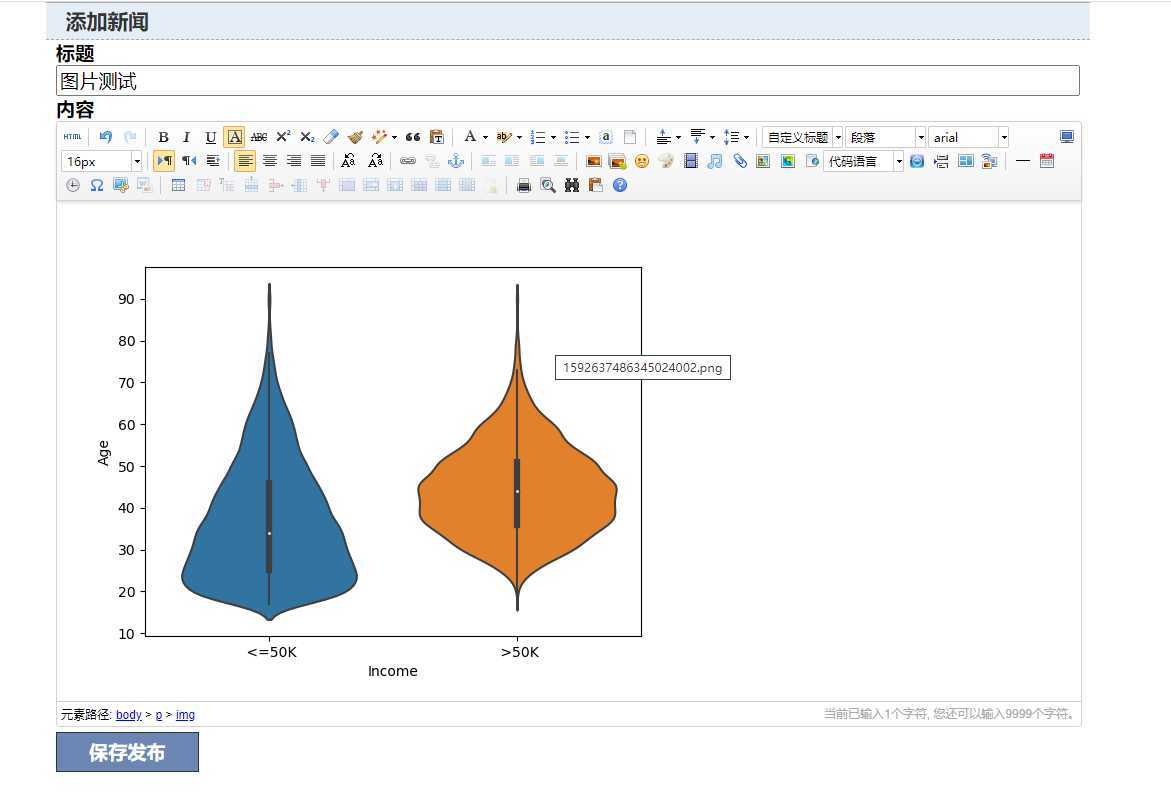Image resolution: width=1171 pixels, height=810 pixels.
Task: Toggle right-to-left text direction
Action: [x=189, y=161]
